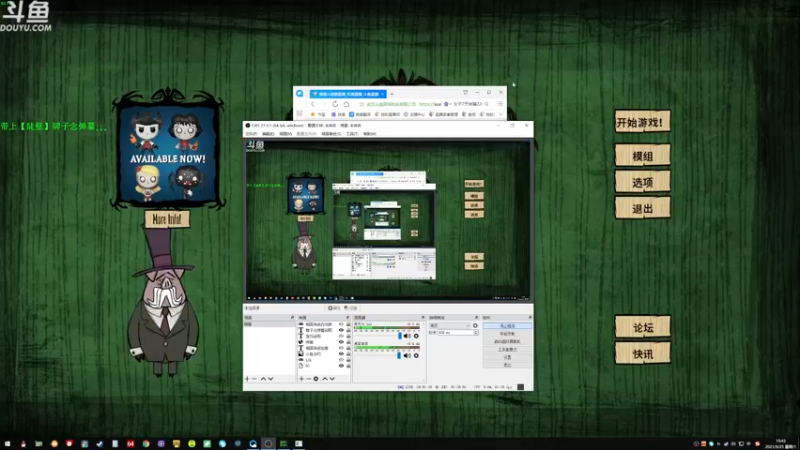
Task: Open a new tab in the browser
Action: tap(392, 94)
